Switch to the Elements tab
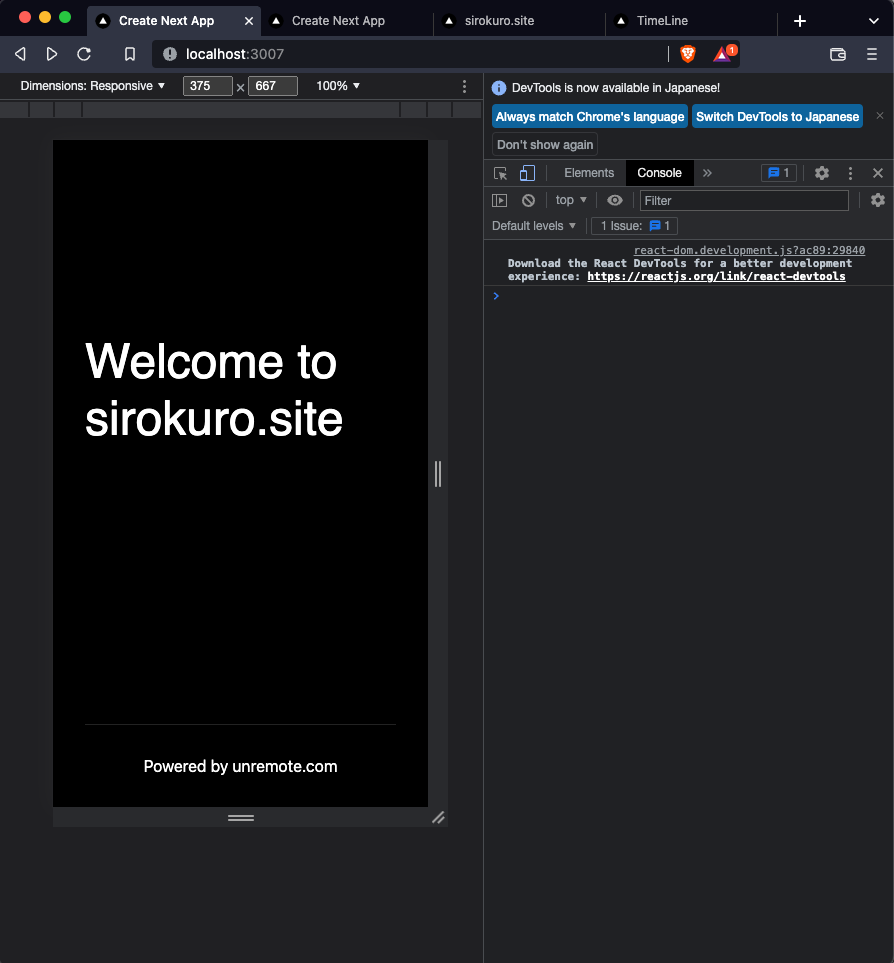Screen dimensions: 894x963 coord(589,173)
